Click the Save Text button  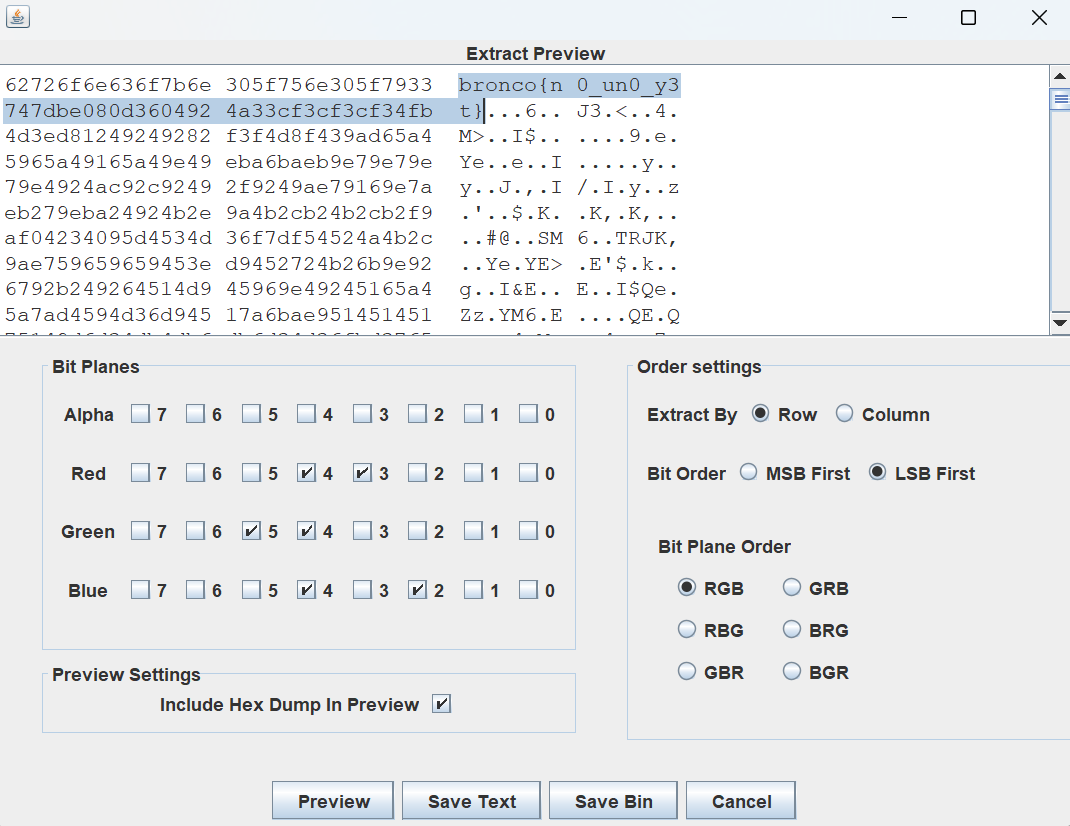[x=472, y=801]
